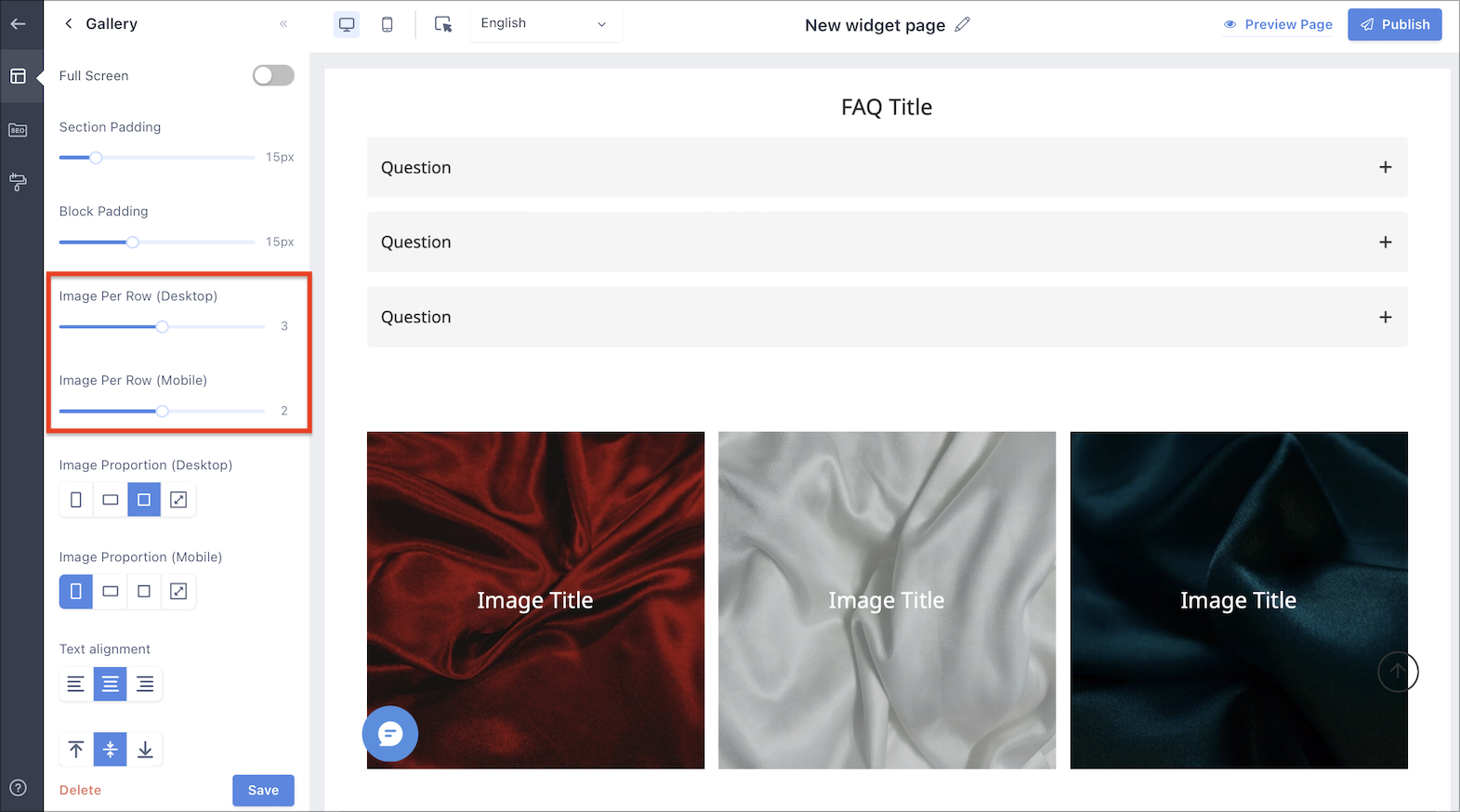Set vertical alignment to top
This screenshot has width=1460, height=812.
76,749
